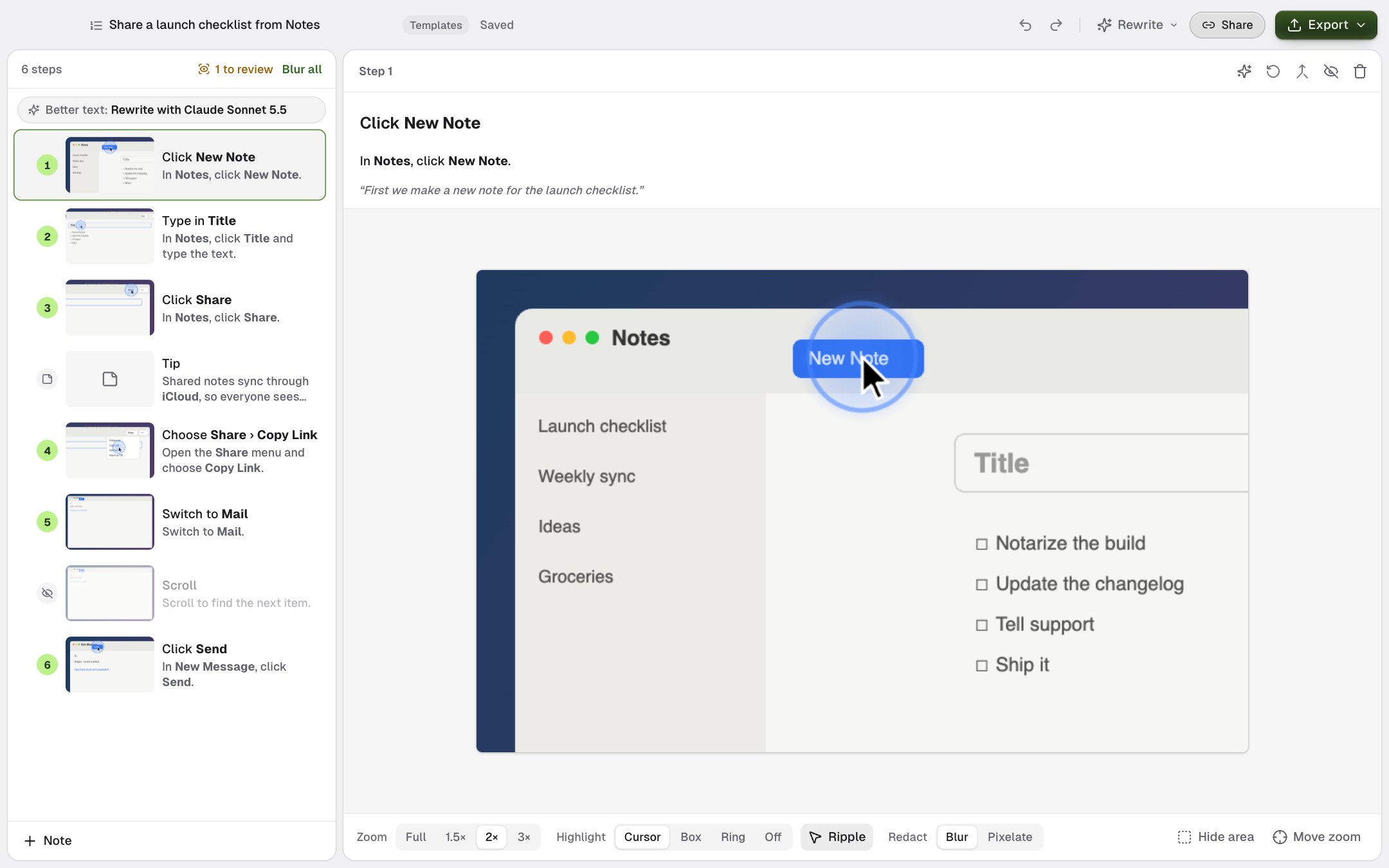This screenshot has height=868, width=1389.
Task: Select step 5 Switch to Mail
Action: click(171, 522)
